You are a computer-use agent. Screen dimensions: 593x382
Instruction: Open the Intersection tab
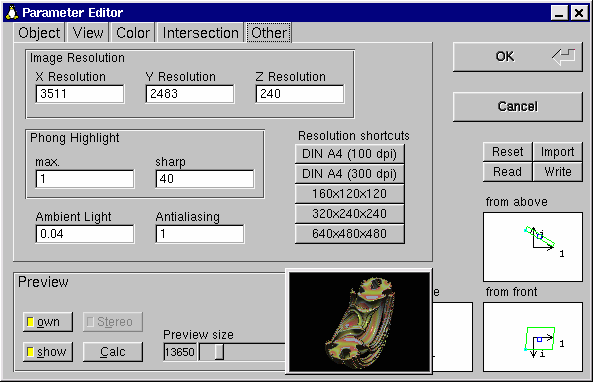(x=200, y=33)
